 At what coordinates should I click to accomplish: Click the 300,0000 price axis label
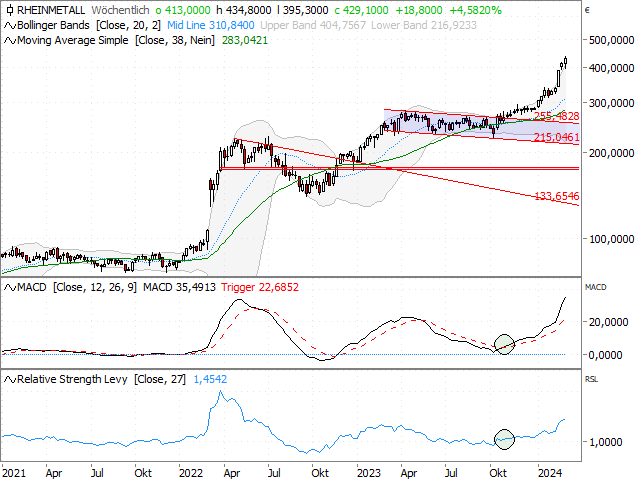pyautogui.click(x=611, y=103)
